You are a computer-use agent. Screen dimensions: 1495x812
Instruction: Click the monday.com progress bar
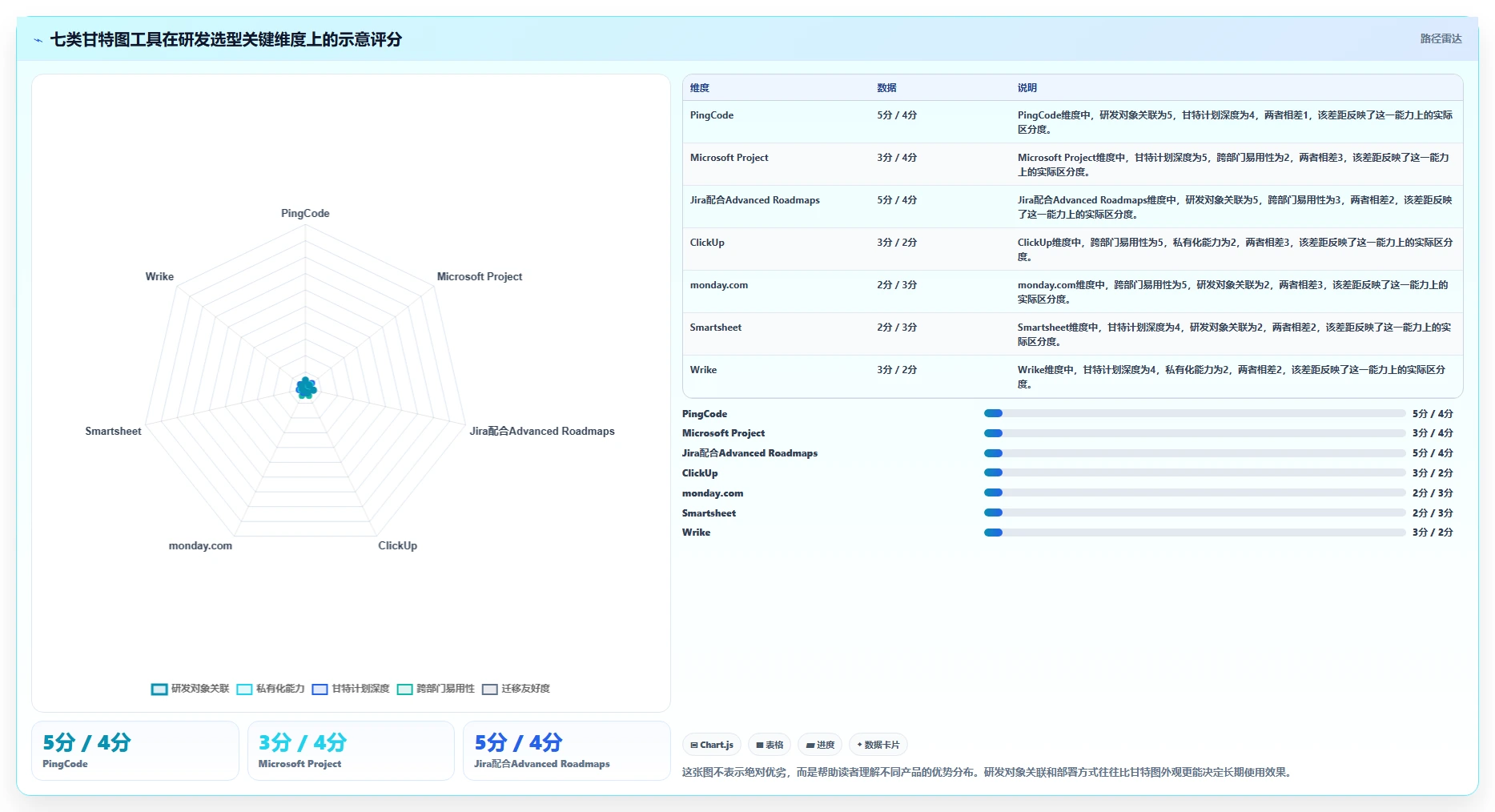[x=1195, y=492]
